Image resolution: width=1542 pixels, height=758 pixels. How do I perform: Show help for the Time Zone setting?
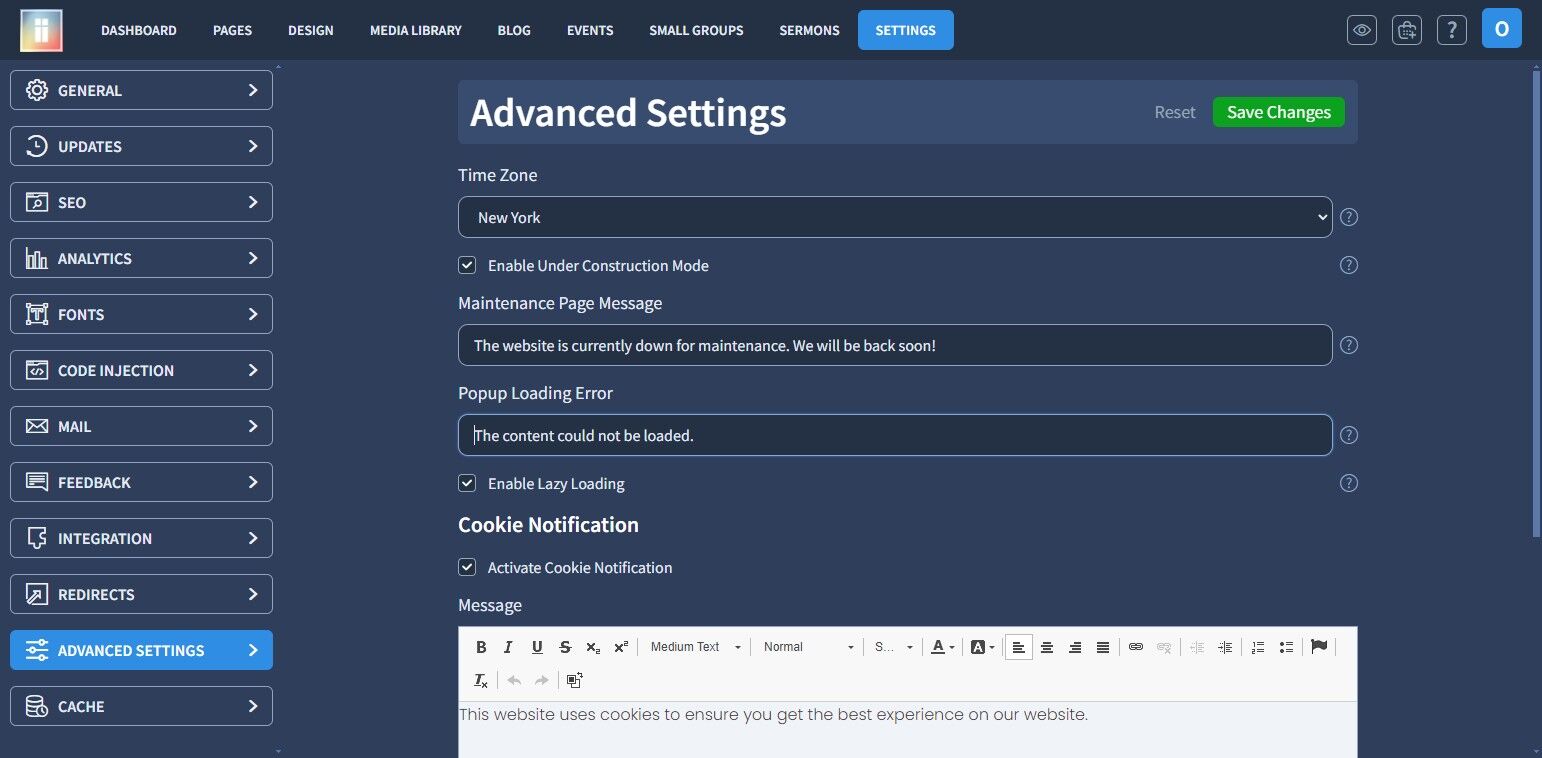tap(1349, 217)
